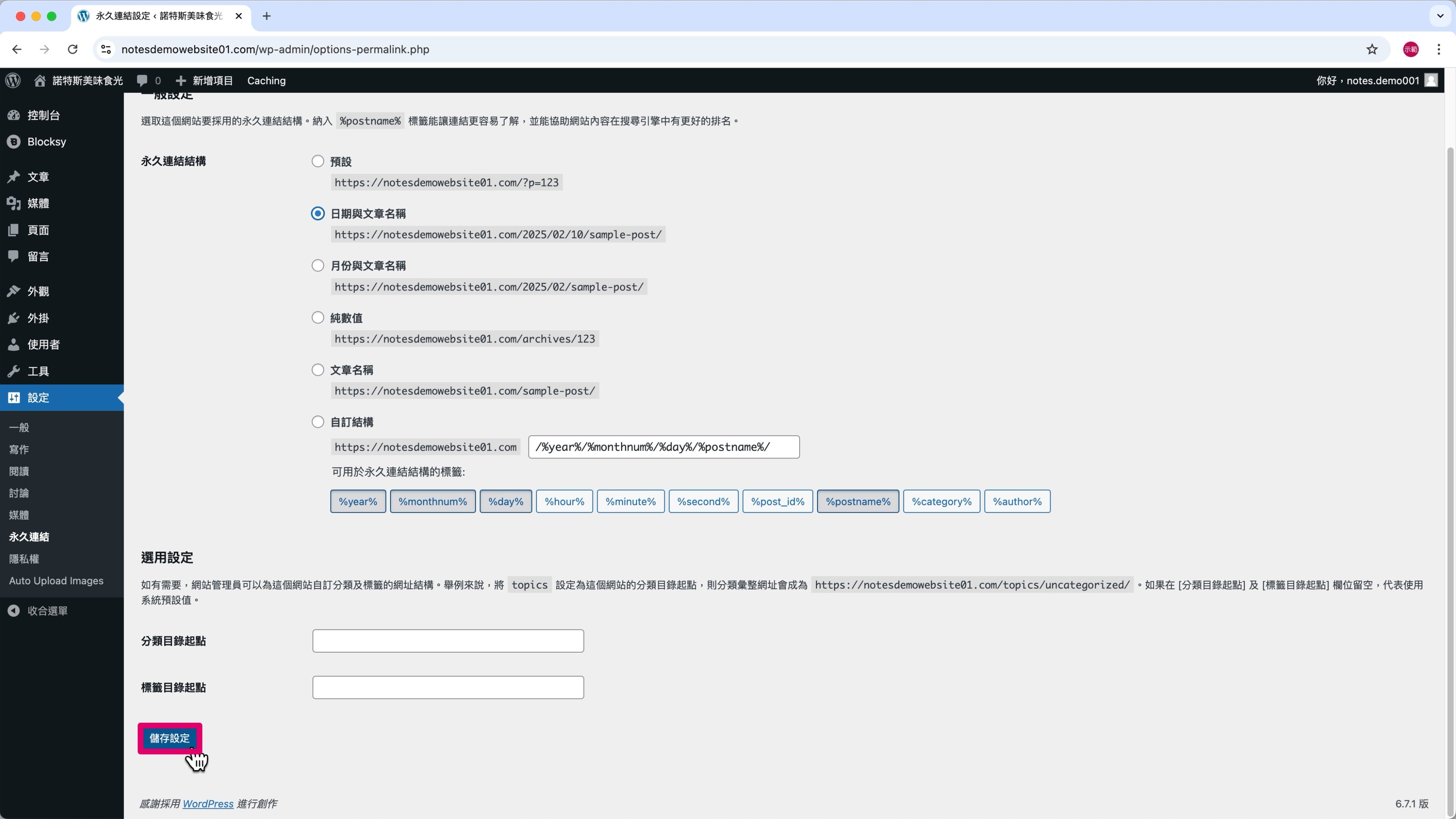Click the 儲存設定 save button
Screen dimensions: 1456x819
(169, 738)
